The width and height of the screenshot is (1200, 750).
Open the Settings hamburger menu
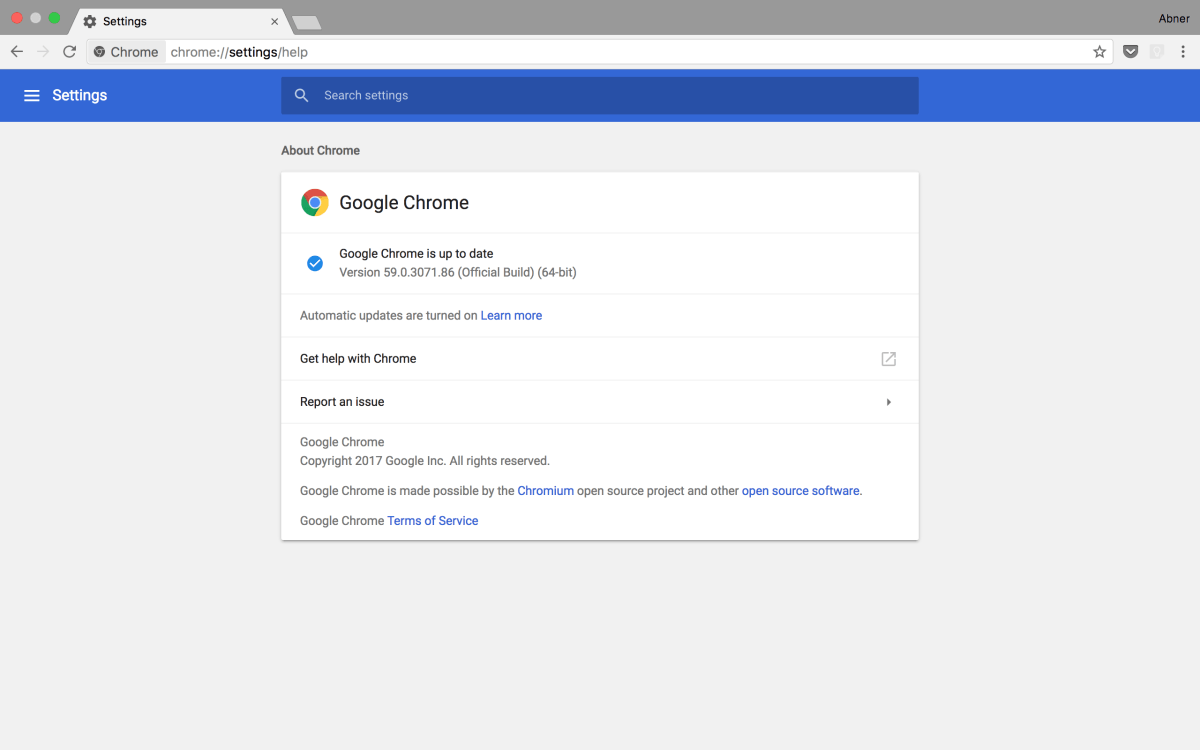tap(32, 95)
